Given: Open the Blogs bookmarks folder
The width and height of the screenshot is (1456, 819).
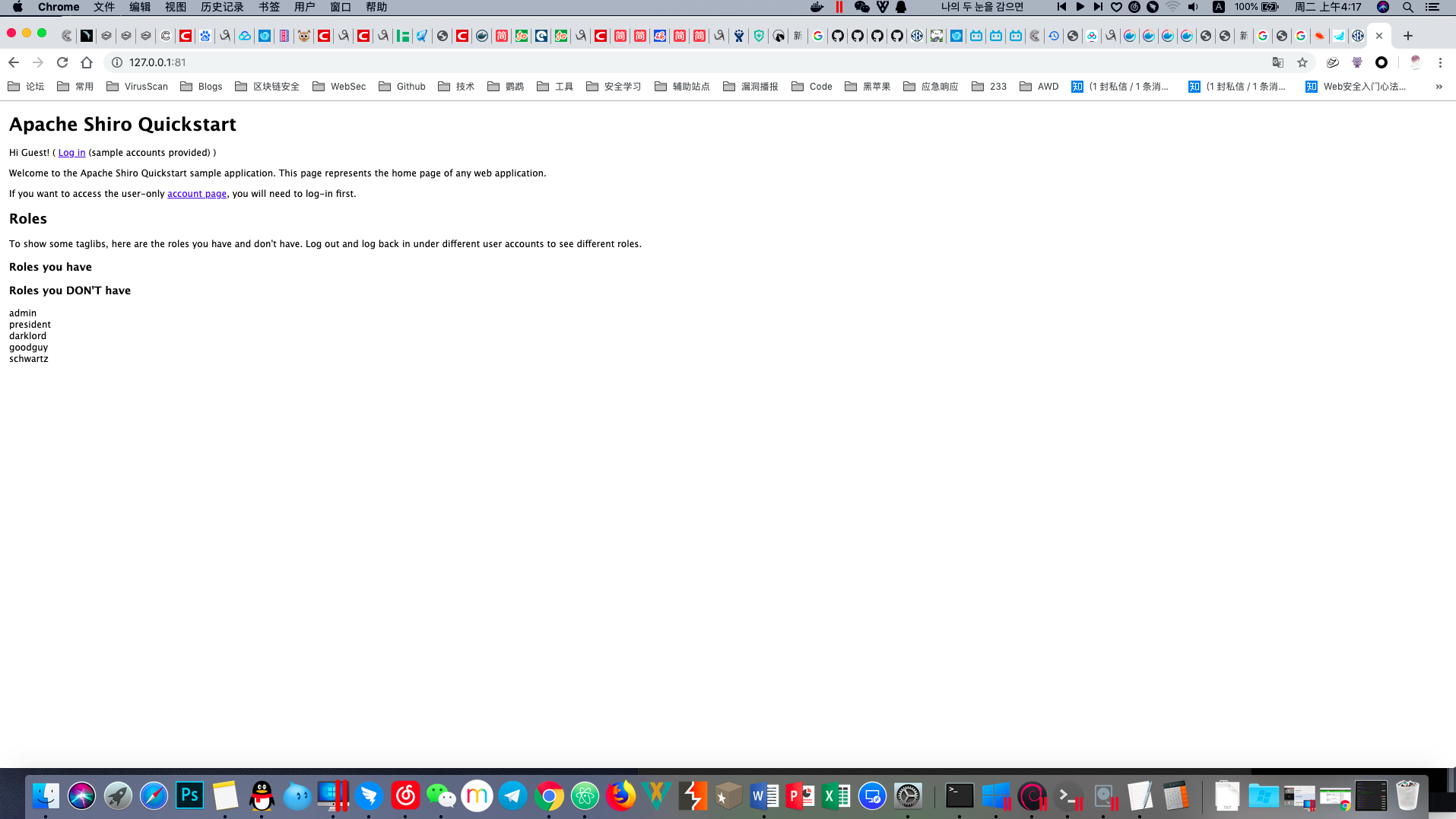Looking at the screenshot, I should (x=201, y=87).
